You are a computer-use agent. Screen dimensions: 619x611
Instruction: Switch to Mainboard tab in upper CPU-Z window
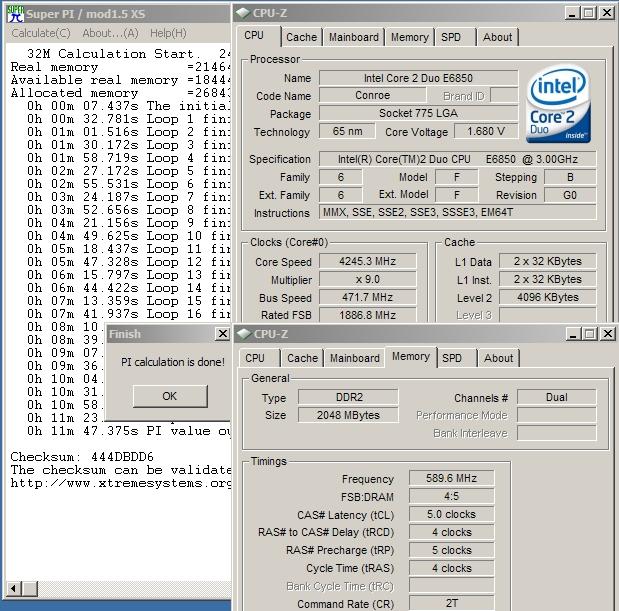click(x=354, y=37)
